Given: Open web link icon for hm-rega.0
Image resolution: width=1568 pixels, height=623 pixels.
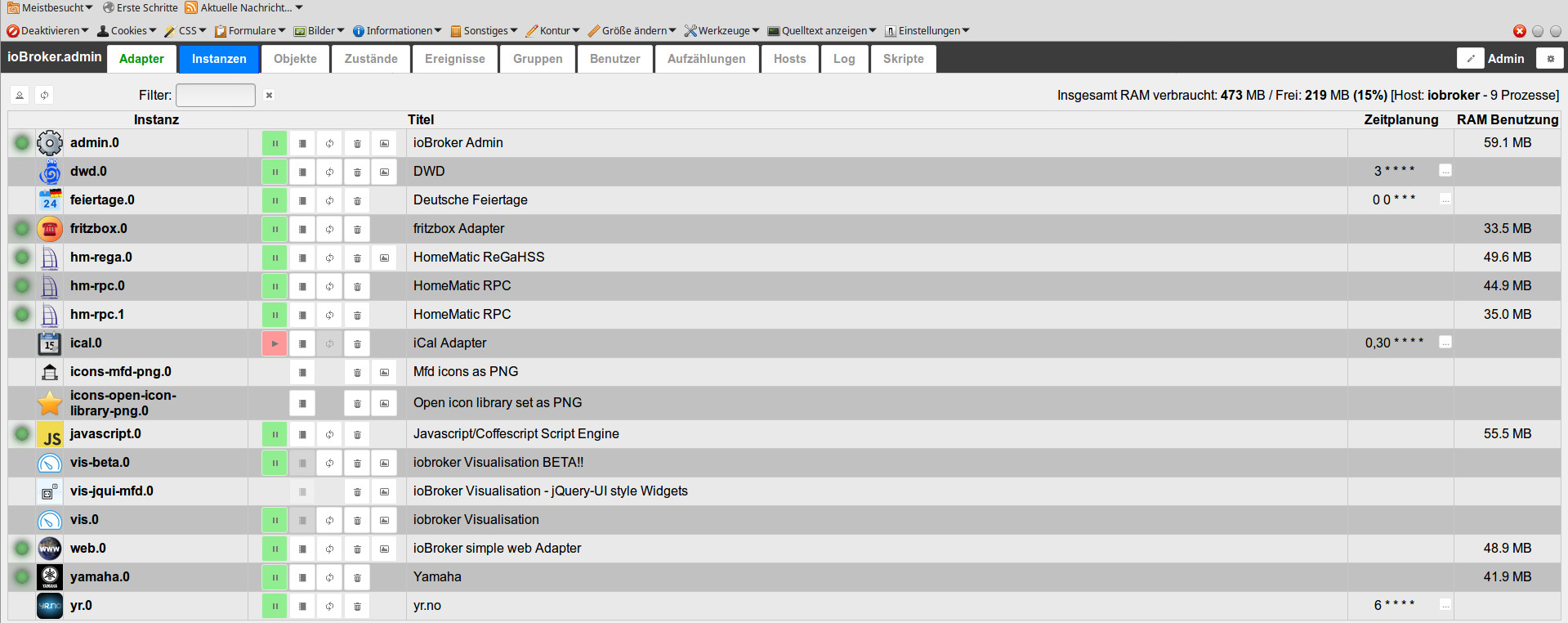Looking at the screenshot, I should coord(384,258).
